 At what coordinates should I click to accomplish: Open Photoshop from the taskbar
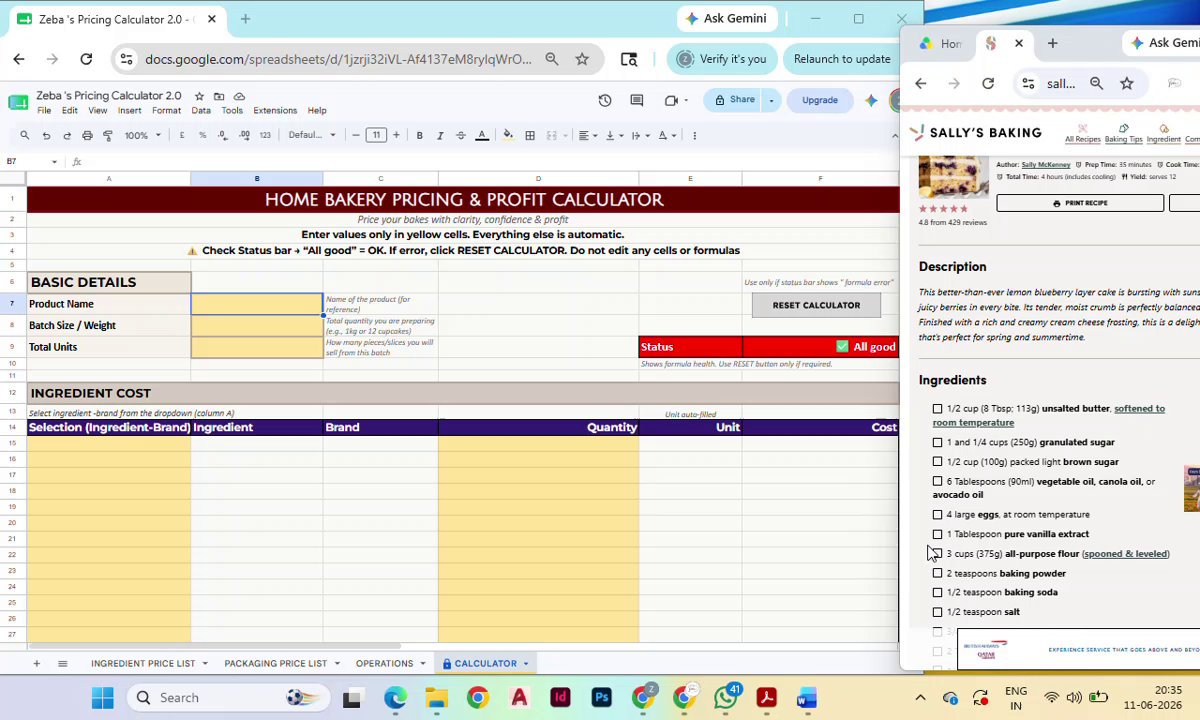click(x=601, y=697)
